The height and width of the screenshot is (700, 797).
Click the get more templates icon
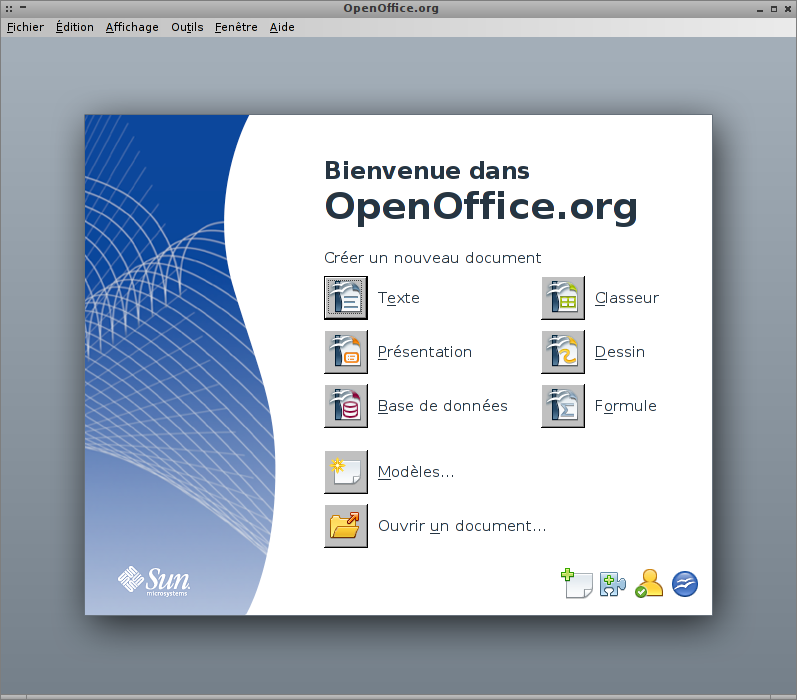point(577,584)
